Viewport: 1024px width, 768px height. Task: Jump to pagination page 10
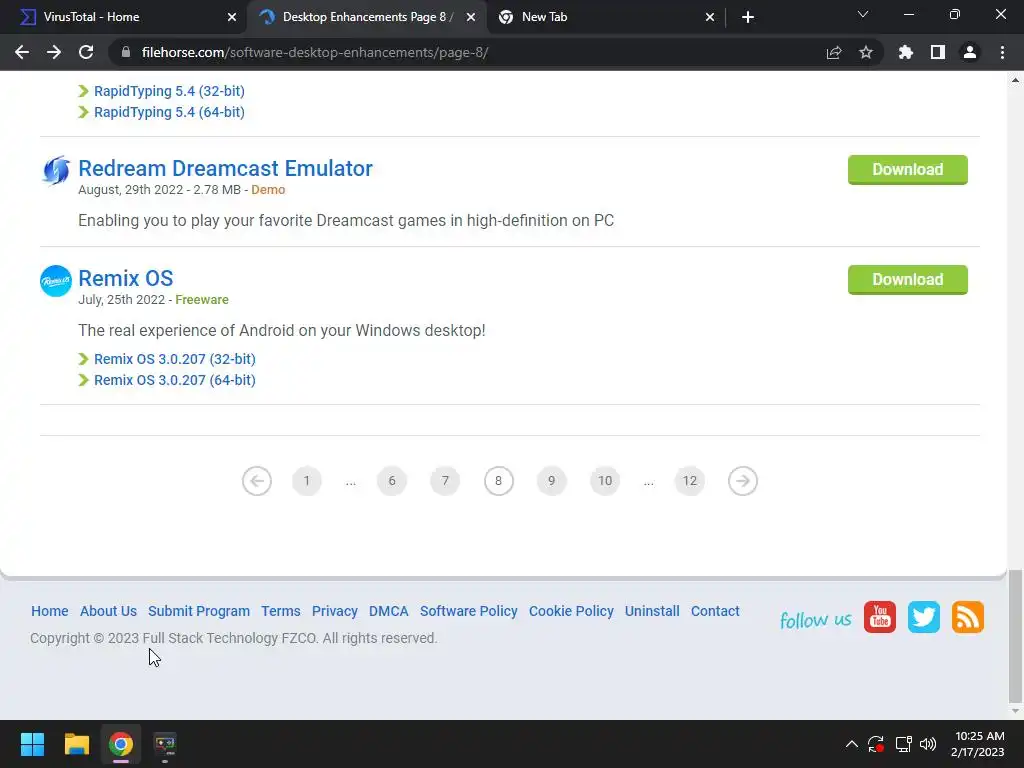coord(605,481)
